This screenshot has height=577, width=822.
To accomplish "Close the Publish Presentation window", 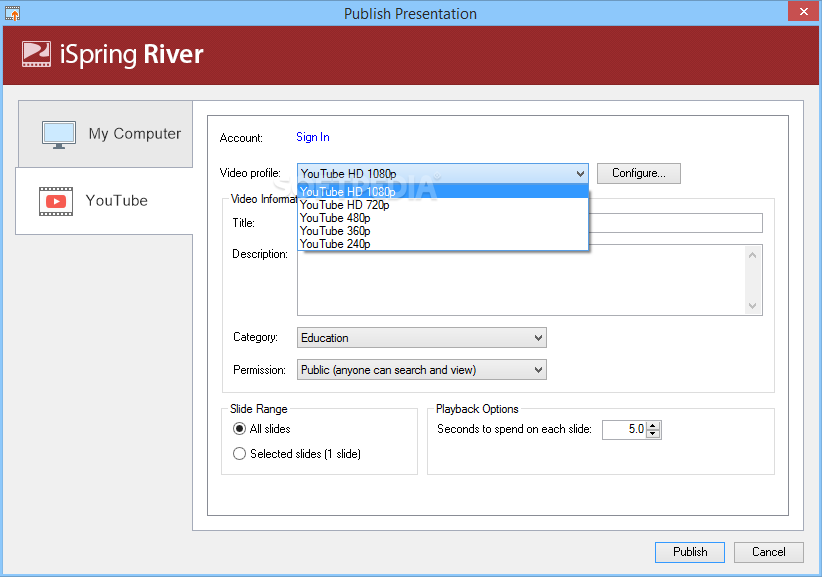I will coord(803,12).
